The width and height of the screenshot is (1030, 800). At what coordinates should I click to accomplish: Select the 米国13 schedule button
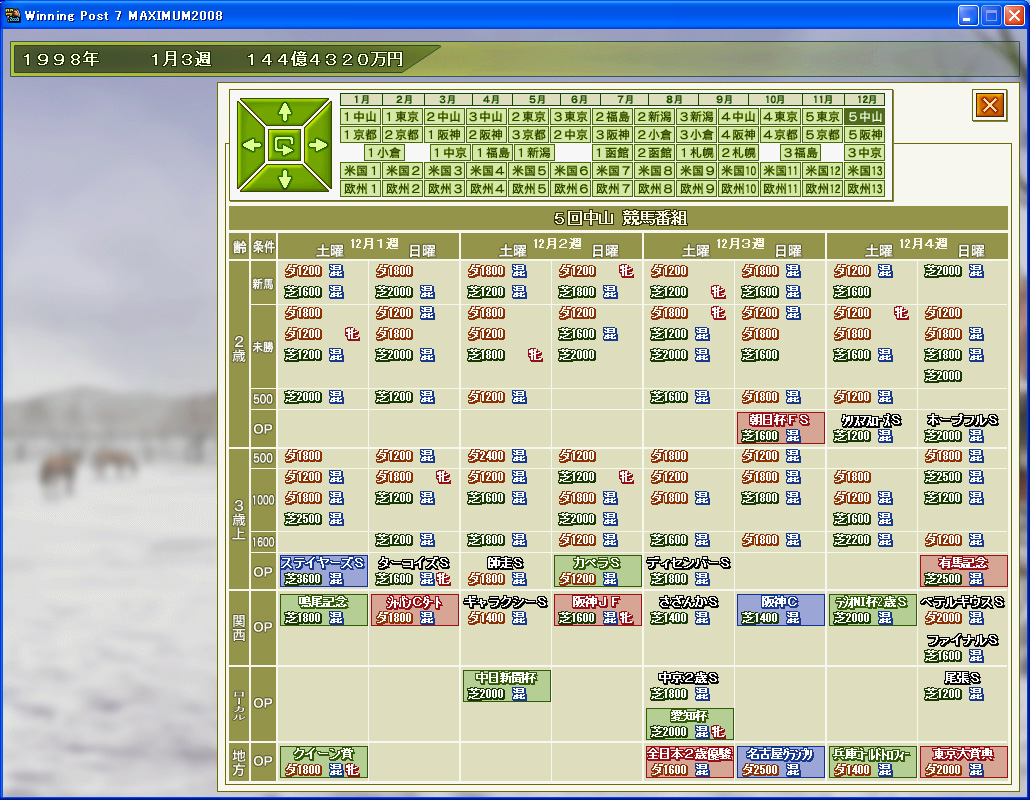pos(864,171)
